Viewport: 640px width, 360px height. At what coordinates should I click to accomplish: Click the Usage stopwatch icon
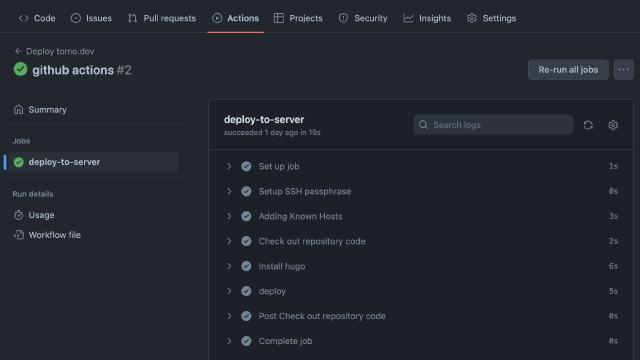click(18, 215)
